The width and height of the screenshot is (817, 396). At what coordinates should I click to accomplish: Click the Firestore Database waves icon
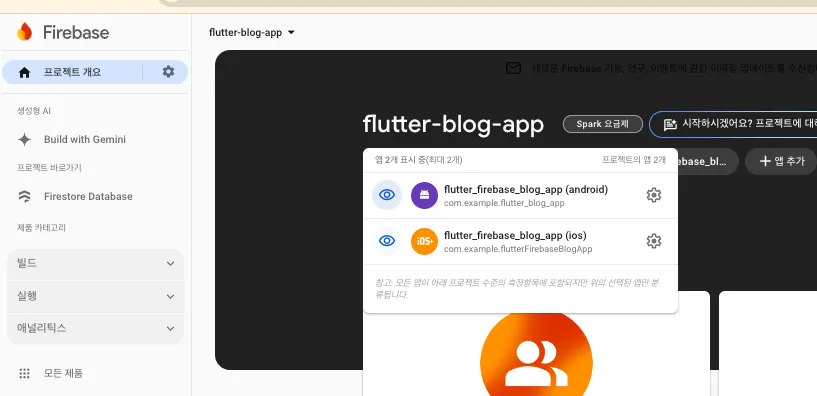click(x=24, y=196)
